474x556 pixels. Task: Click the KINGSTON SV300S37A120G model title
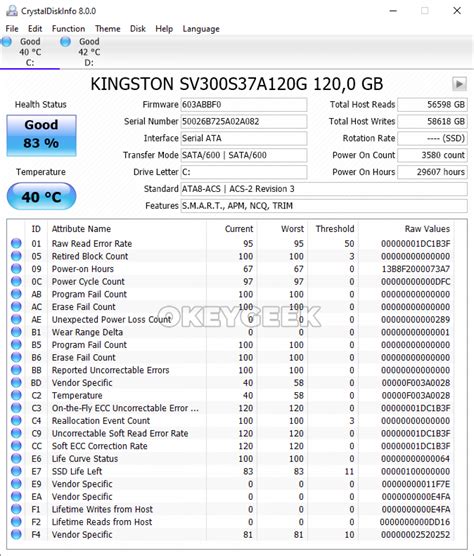(x=236, y=84)
